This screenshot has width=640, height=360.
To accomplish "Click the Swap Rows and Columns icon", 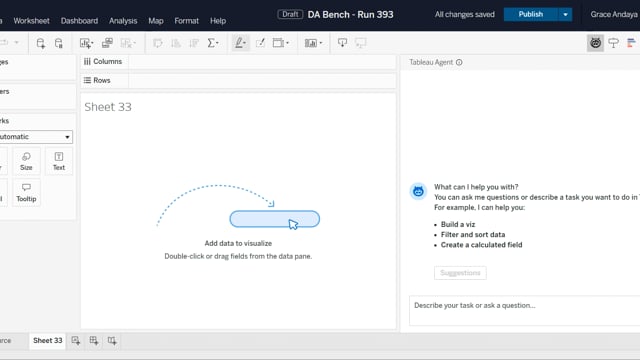I will (158, 43).
